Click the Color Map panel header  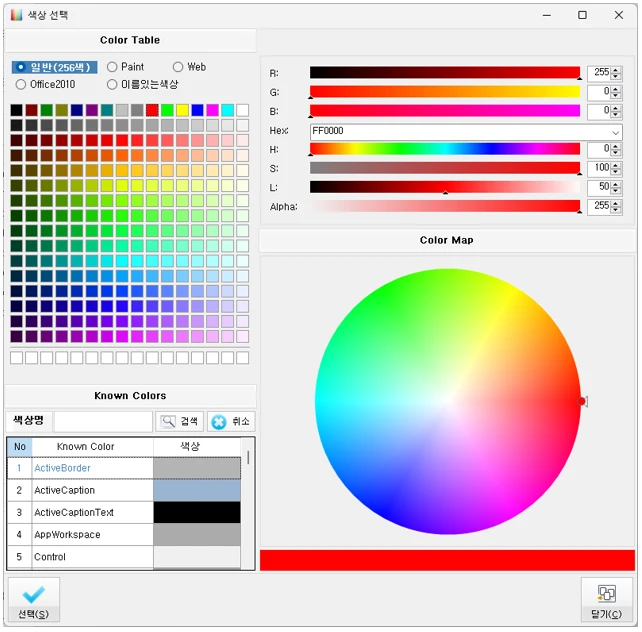click(447, 240)
